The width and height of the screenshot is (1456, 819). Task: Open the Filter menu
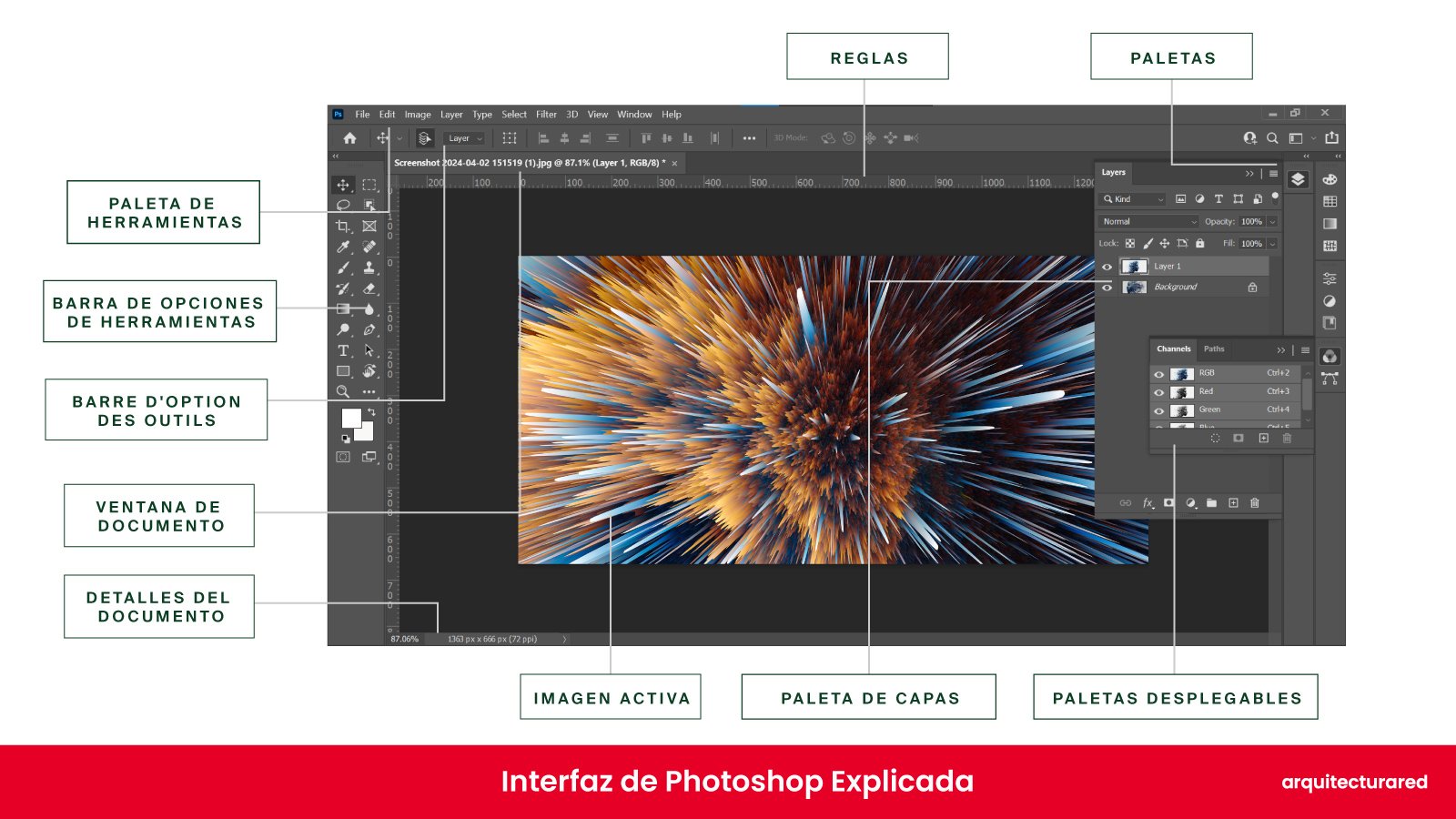click(546, 115)
